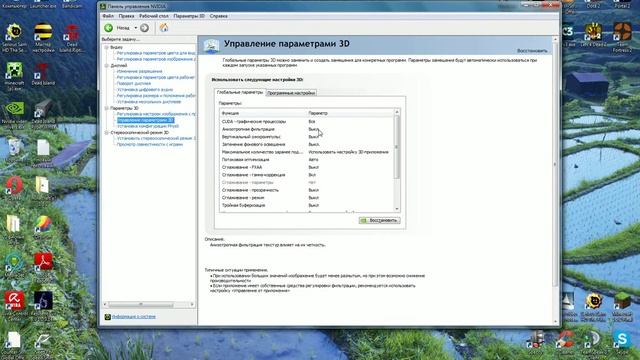Open the Team Fortress 2 desktop icon
This screenshot has height=360, width=640.
coord(622,32)
